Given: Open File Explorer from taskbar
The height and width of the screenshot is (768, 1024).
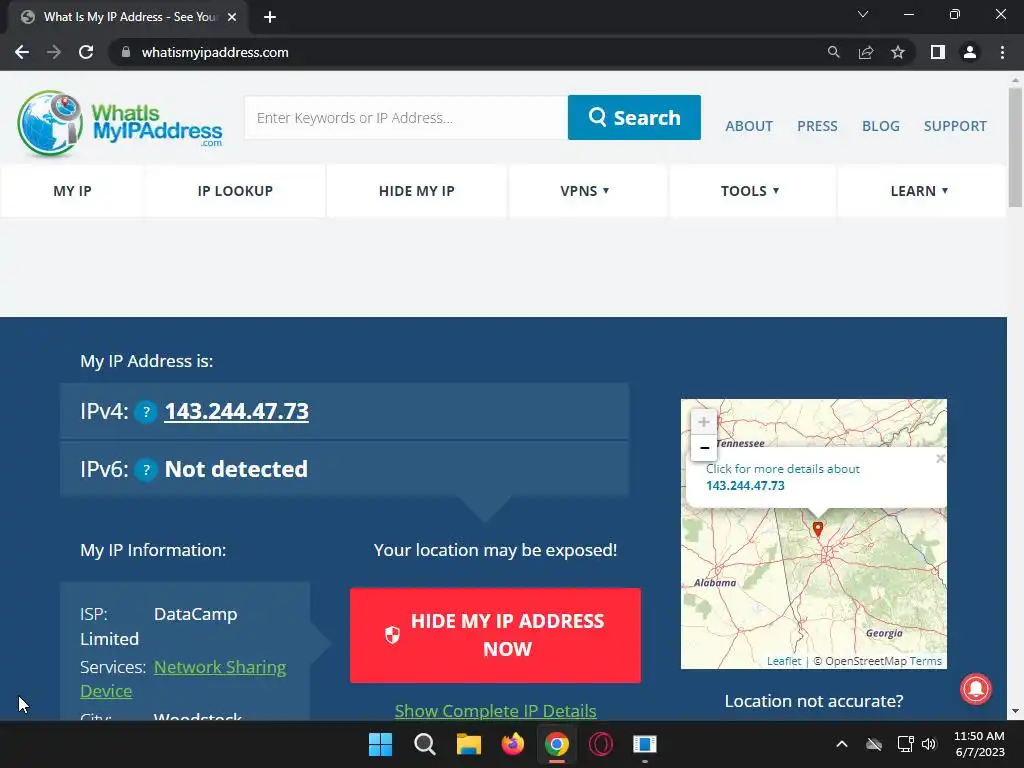Looking at the screenshot, I should pos(469,744).
